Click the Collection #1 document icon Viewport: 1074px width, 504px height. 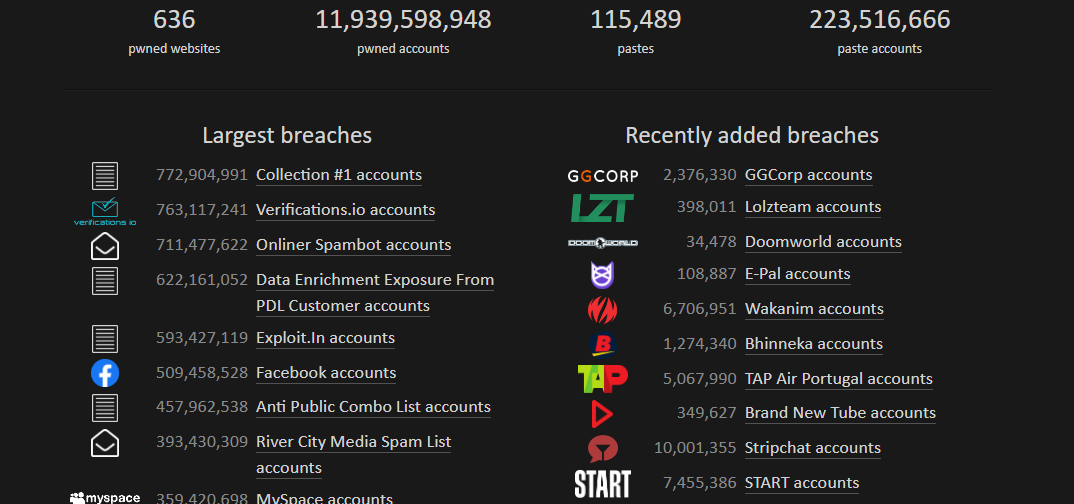pos(105,176)
